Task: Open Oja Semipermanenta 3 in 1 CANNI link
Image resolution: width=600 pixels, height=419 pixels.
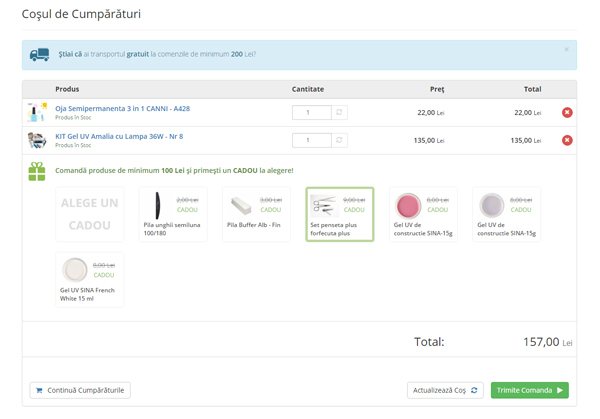Action: coord(122,108)
